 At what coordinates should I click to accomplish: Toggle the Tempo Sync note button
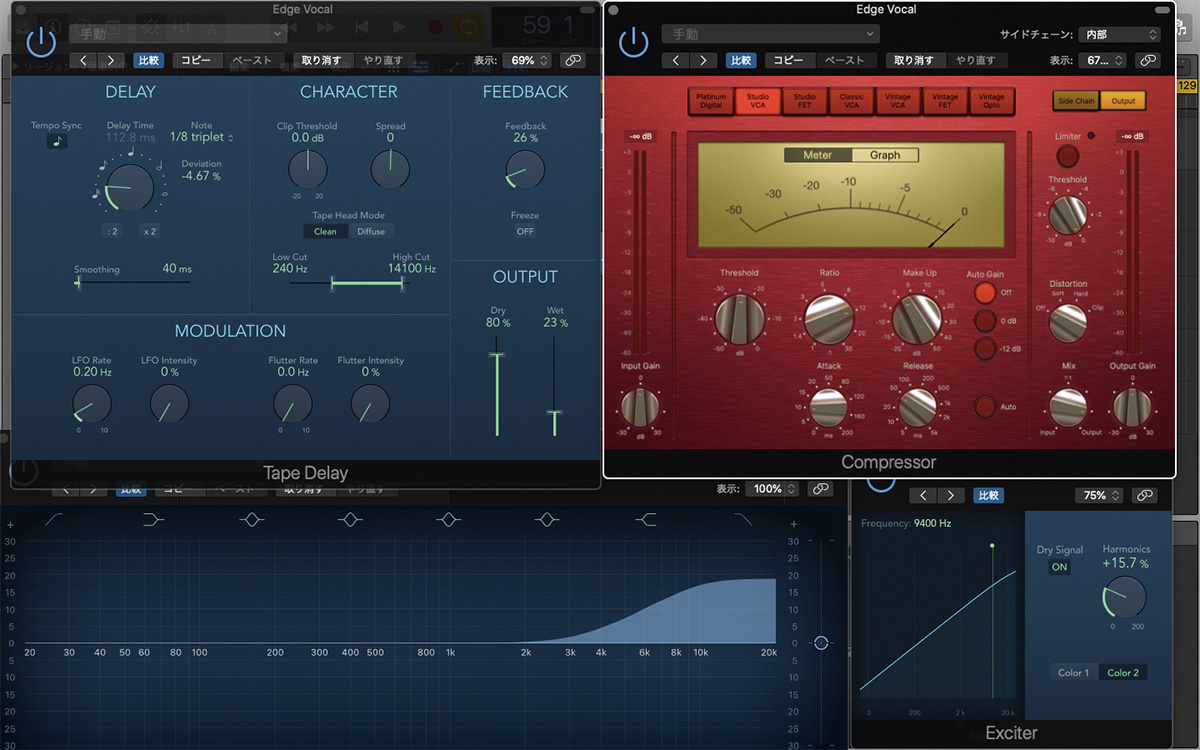coord(55,141)
